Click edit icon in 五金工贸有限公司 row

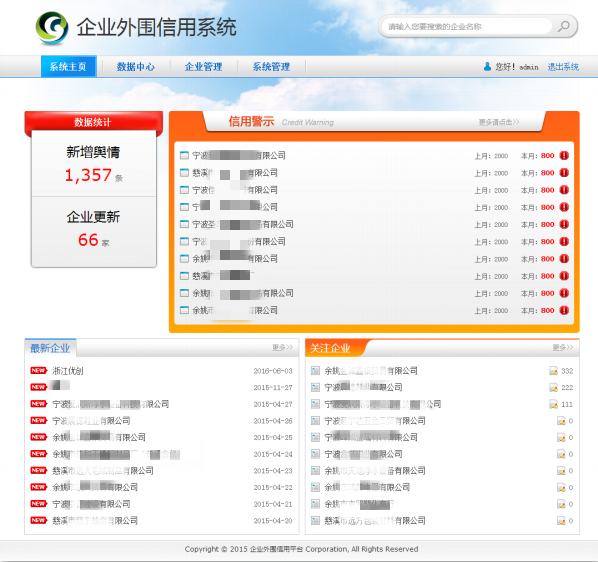561,421
